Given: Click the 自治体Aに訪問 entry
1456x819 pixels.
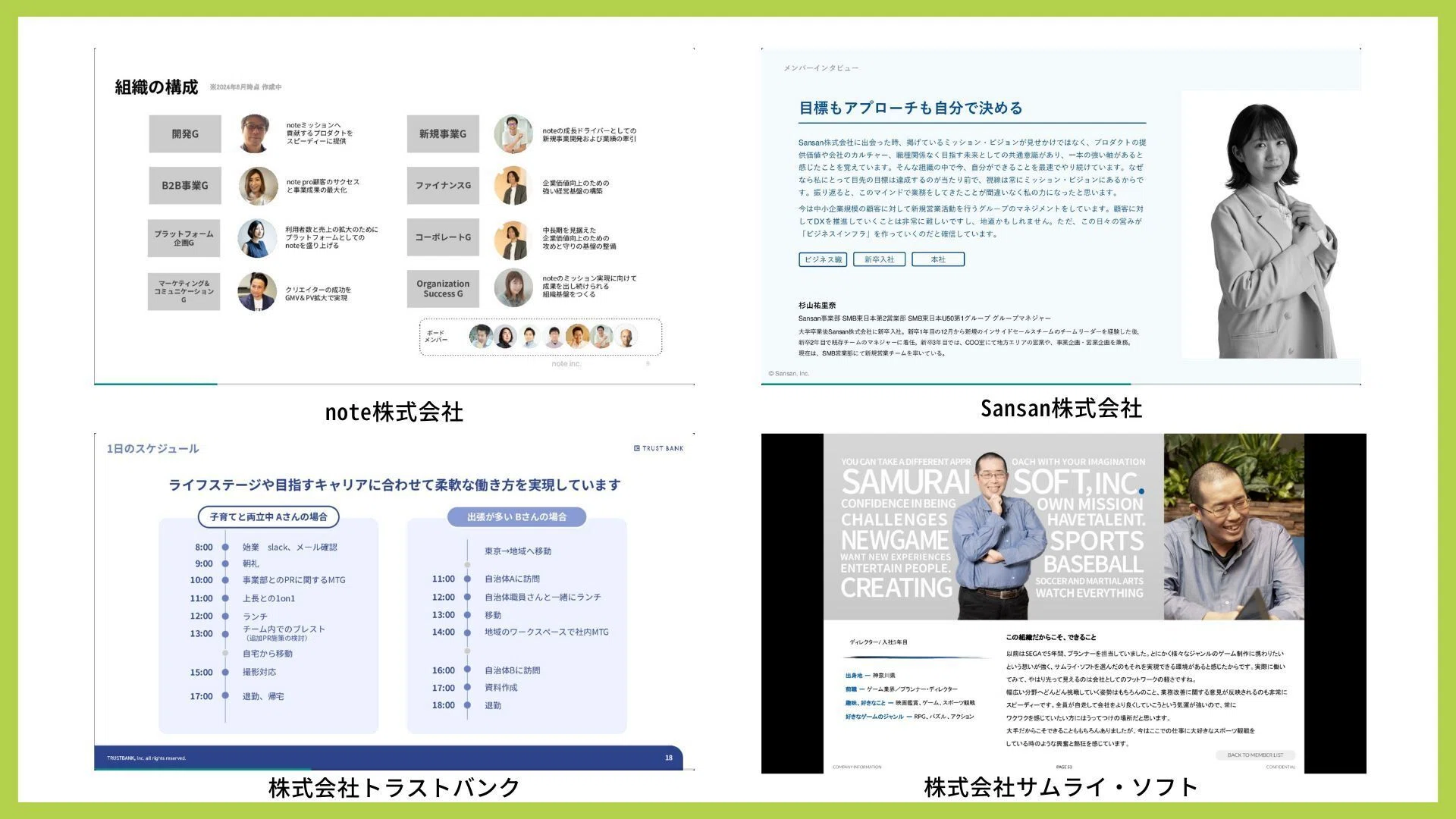Looking at the screenshot, I should click(x=513, y=579).
